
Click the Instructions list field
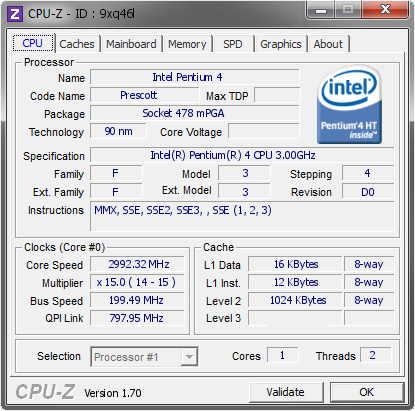[x=242, y=215]
